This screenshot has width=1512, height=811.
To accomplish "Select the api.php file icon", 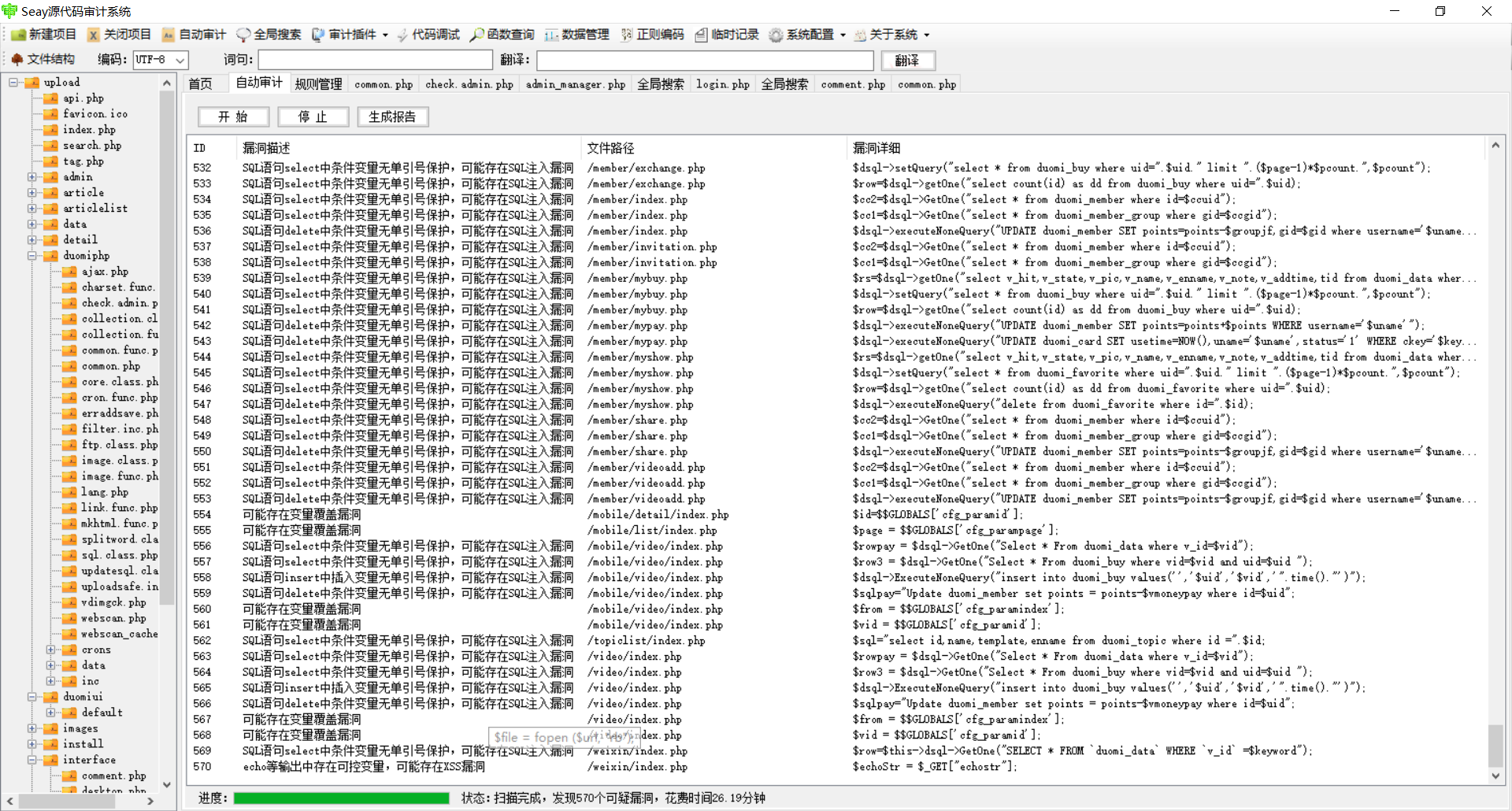I will 51,98.
